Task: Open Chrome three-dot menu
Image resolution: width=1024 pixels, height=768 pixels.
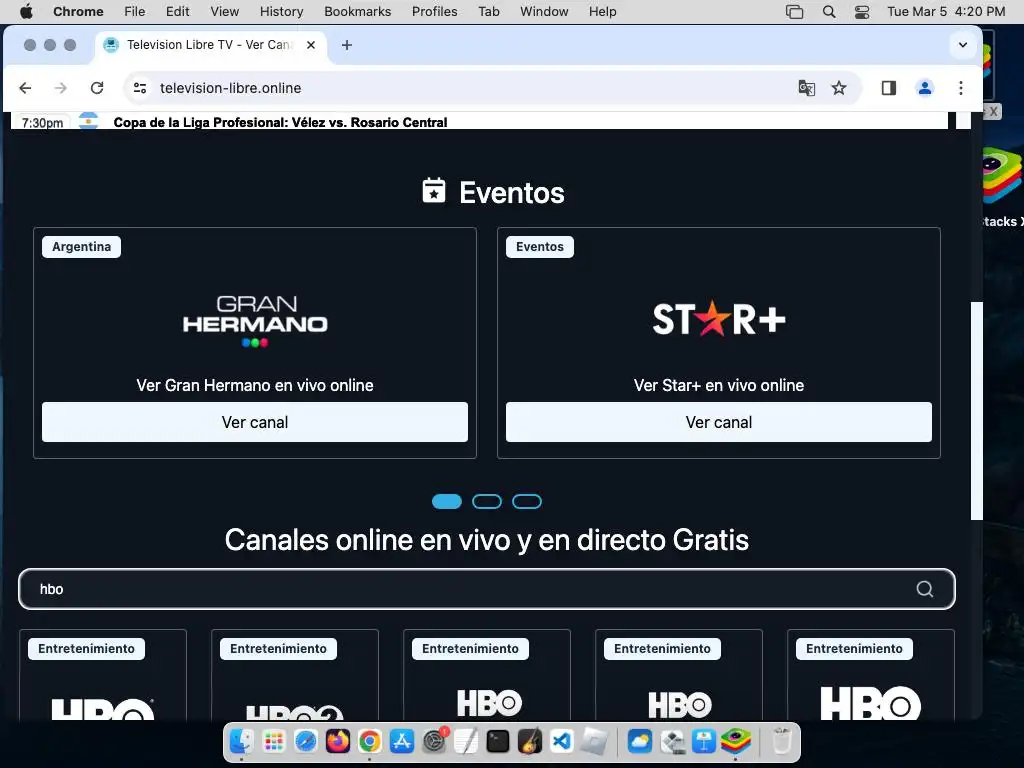Action: [961, 88]
